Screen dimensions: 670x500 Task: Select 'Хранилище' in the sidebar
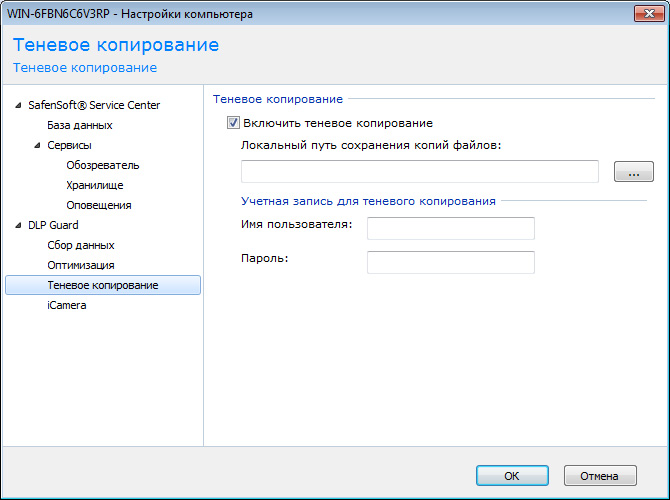point(95,185)
